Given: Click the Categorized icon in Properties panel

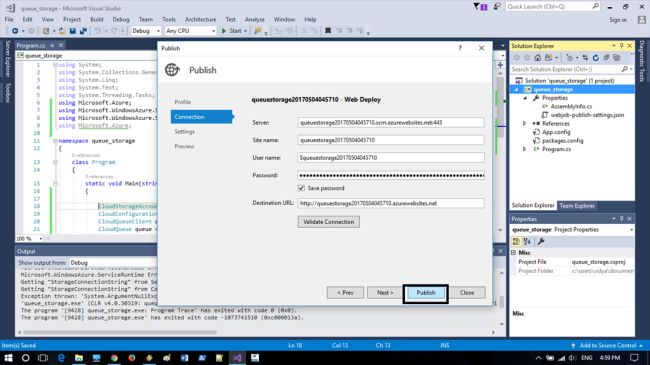Looking at the screenshot, I should (516, 241).
